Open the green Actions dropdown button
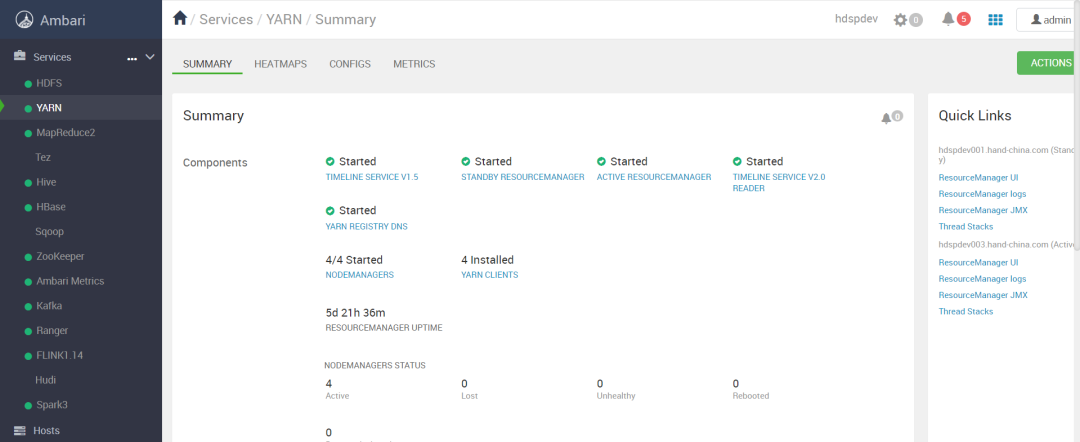The width and height of the screenshot is (1080, 442). point(1048,63)
